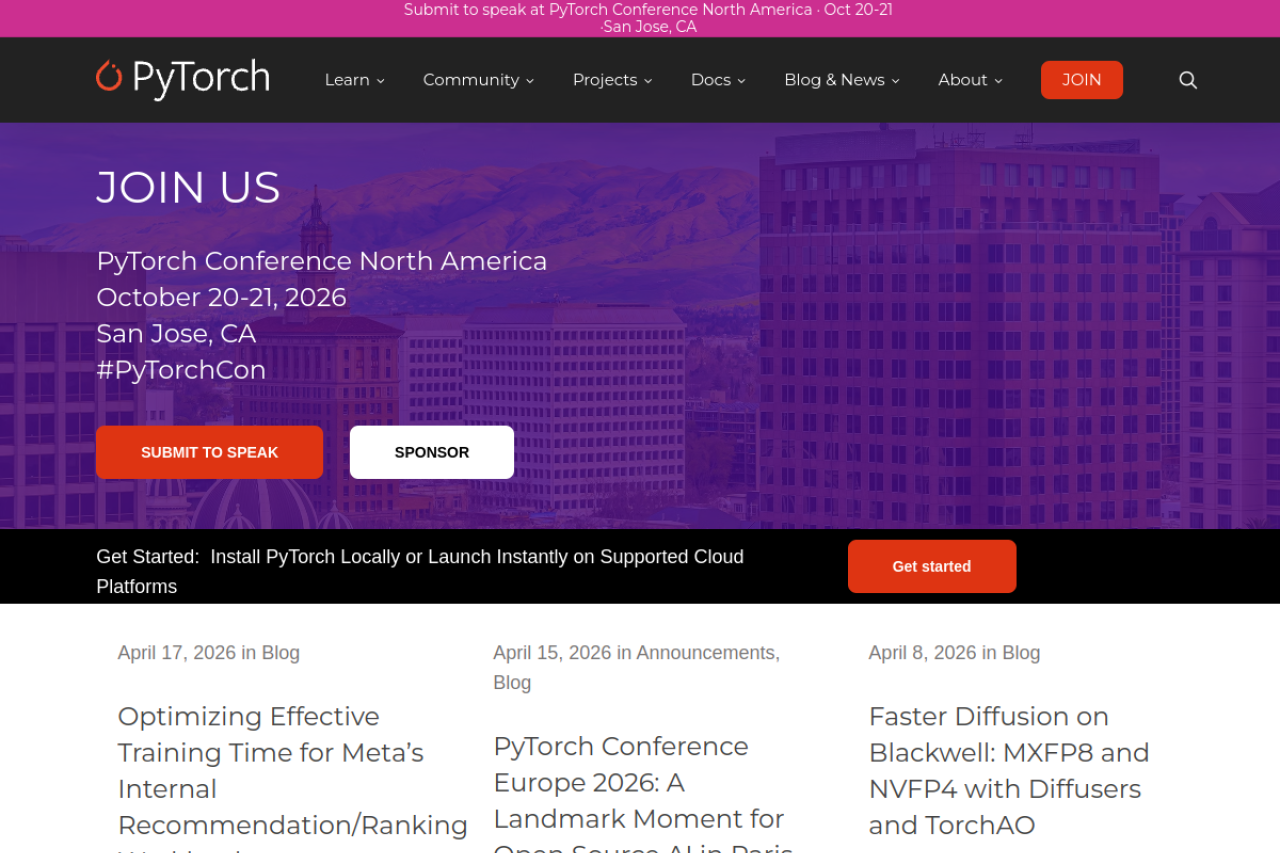Open the top banner conference announcement link

648,18
